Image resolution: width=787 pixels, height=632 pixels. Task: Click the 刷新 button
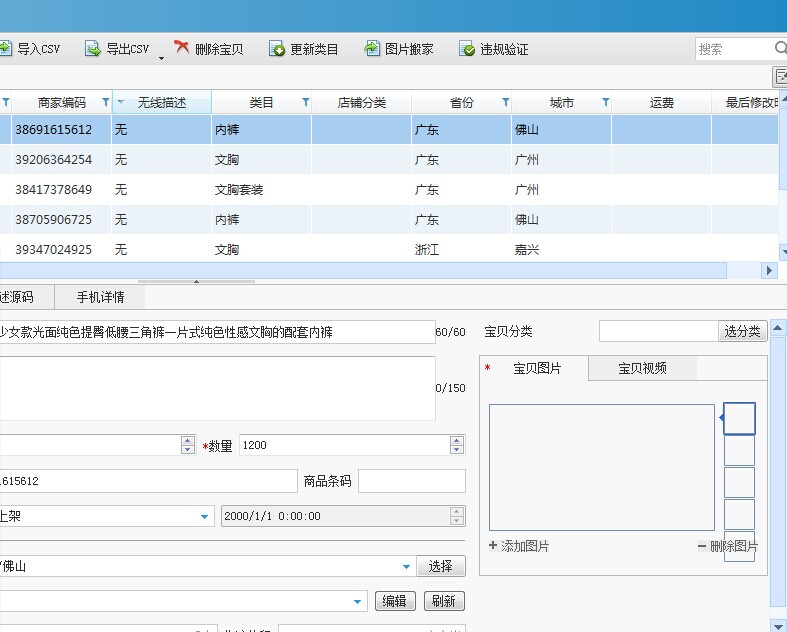pyautogui.click(x=444, y=601)
